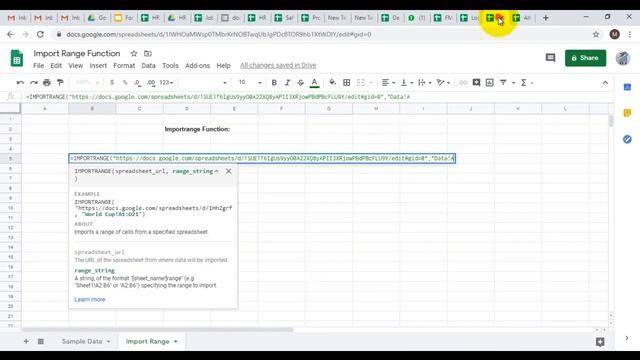Open more number formats 123 dropdown
The height and width of the screenshot is (360, 640).
166,82
